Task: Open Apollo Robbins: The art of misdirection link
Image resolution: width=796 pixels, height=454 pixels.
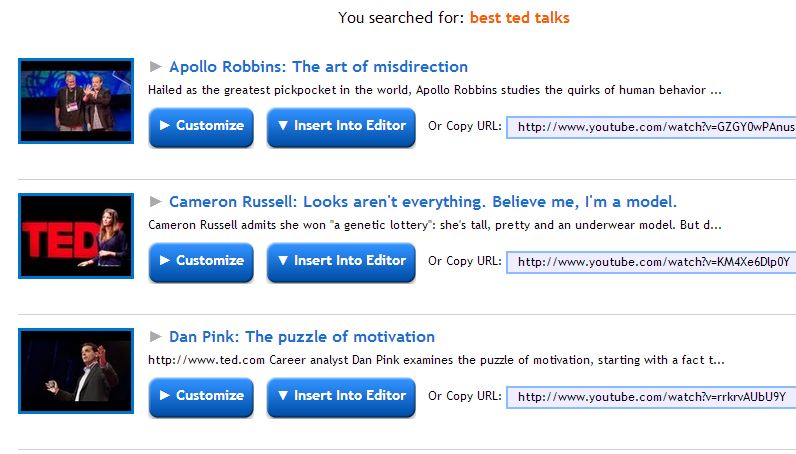Action: pos(318,67)
